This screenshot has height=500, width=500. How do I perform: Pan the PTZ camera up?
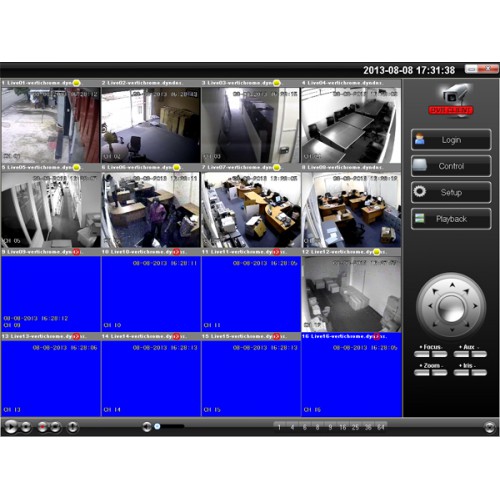click(452, 285)
